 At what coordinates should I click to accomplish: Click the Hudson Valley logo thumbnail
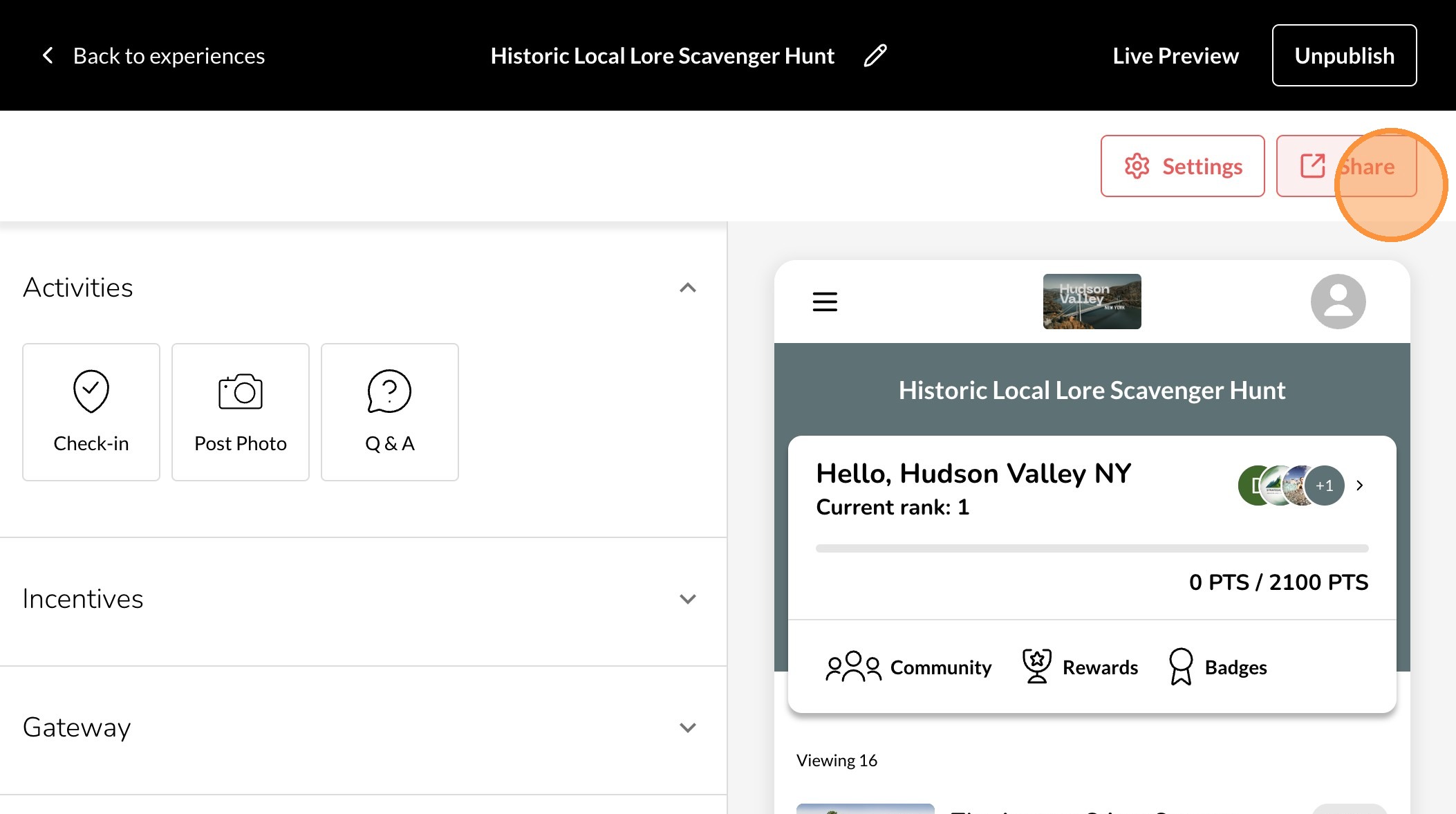pyautogui.click(x=1092, y=302)
